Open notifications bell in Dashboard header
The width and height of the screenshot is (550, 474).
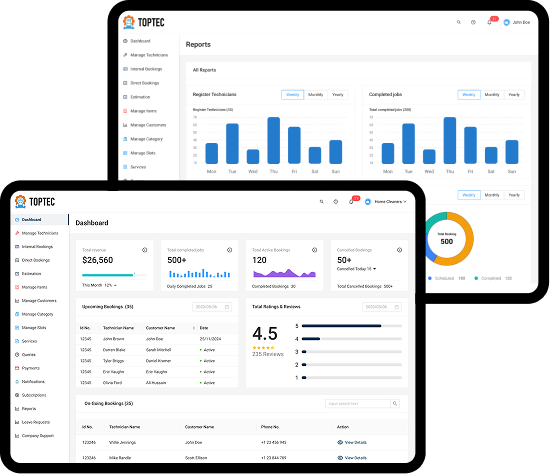click(x=351, y=202)
